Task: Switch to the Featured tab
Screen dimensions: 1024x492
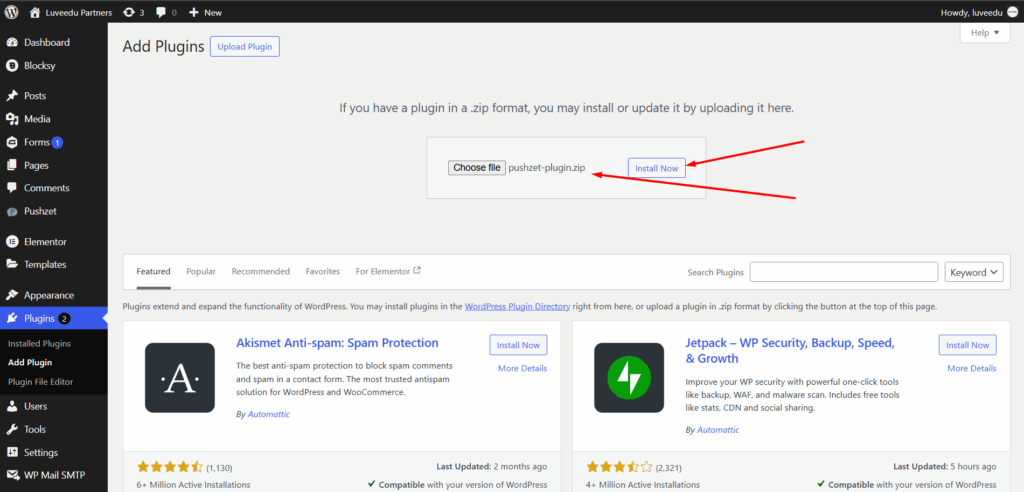Action: (x=153, y=271)
